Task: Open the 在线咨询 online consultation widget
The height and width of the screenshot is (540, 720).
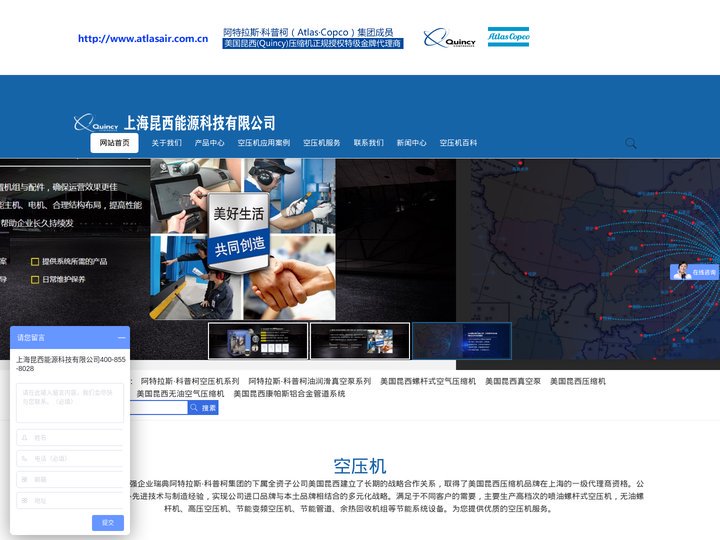Action: click(x=694, y=272)
